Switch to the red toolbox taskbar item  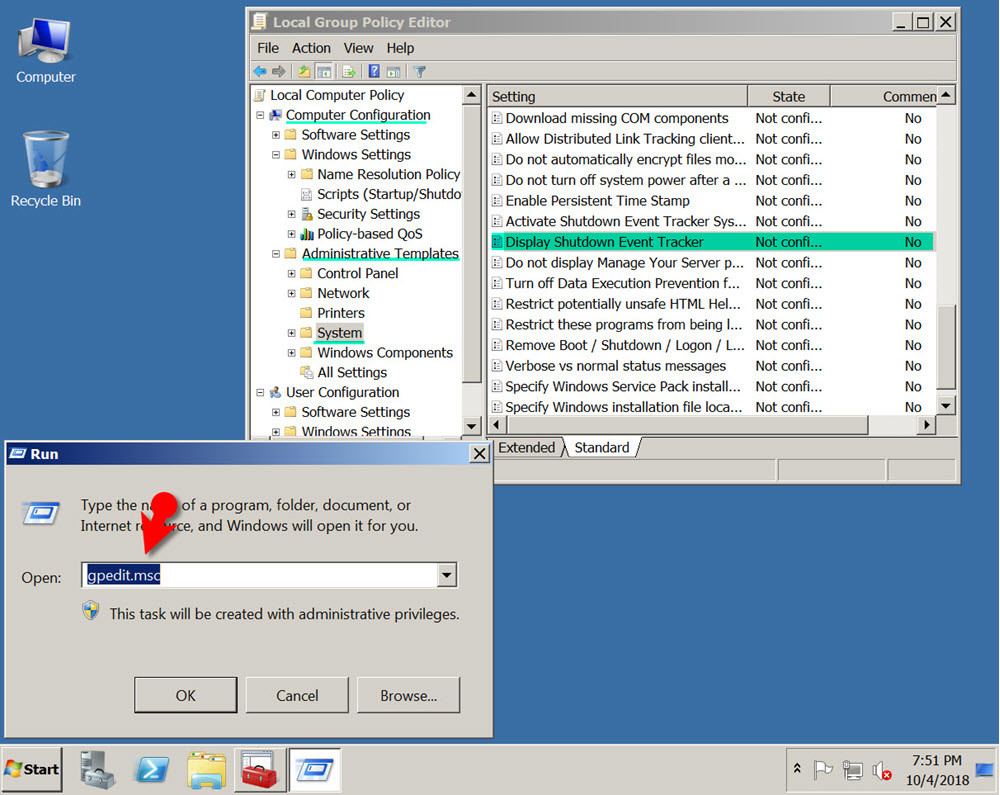(259, 769)
